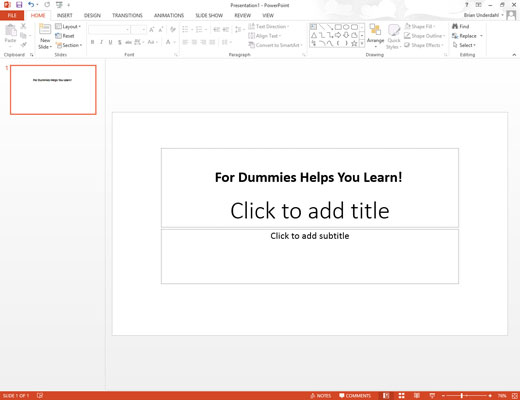
Task: Click the Clear All Formatting icon
Action: coord(173,30)
